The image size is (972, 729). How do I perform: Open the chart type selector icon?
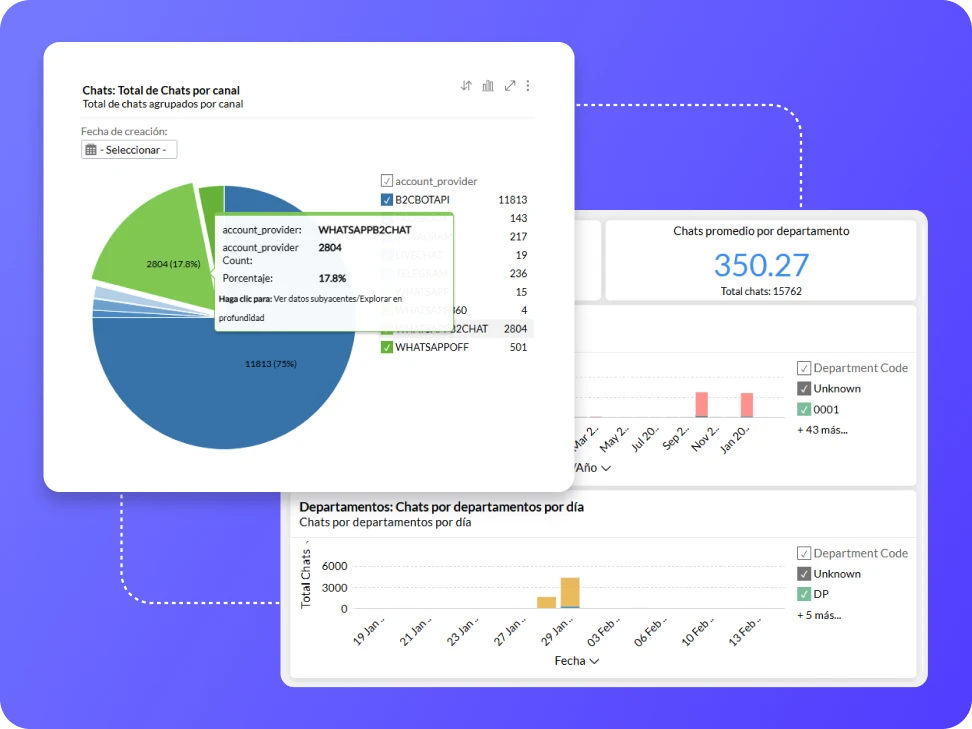[488, 85]
